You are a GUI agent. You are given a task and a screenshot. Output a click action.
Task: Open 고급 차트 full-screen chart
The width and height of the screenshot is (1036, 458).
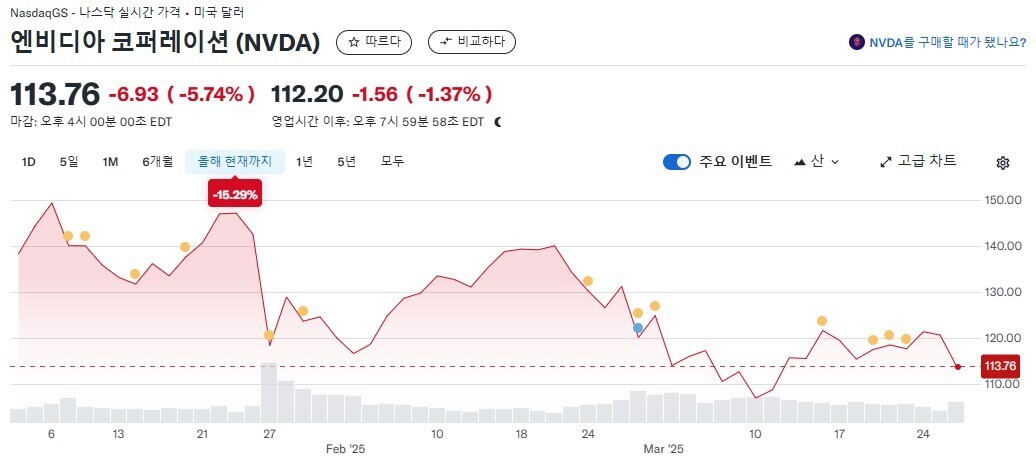pyautogui.click(x=918, y=161)
